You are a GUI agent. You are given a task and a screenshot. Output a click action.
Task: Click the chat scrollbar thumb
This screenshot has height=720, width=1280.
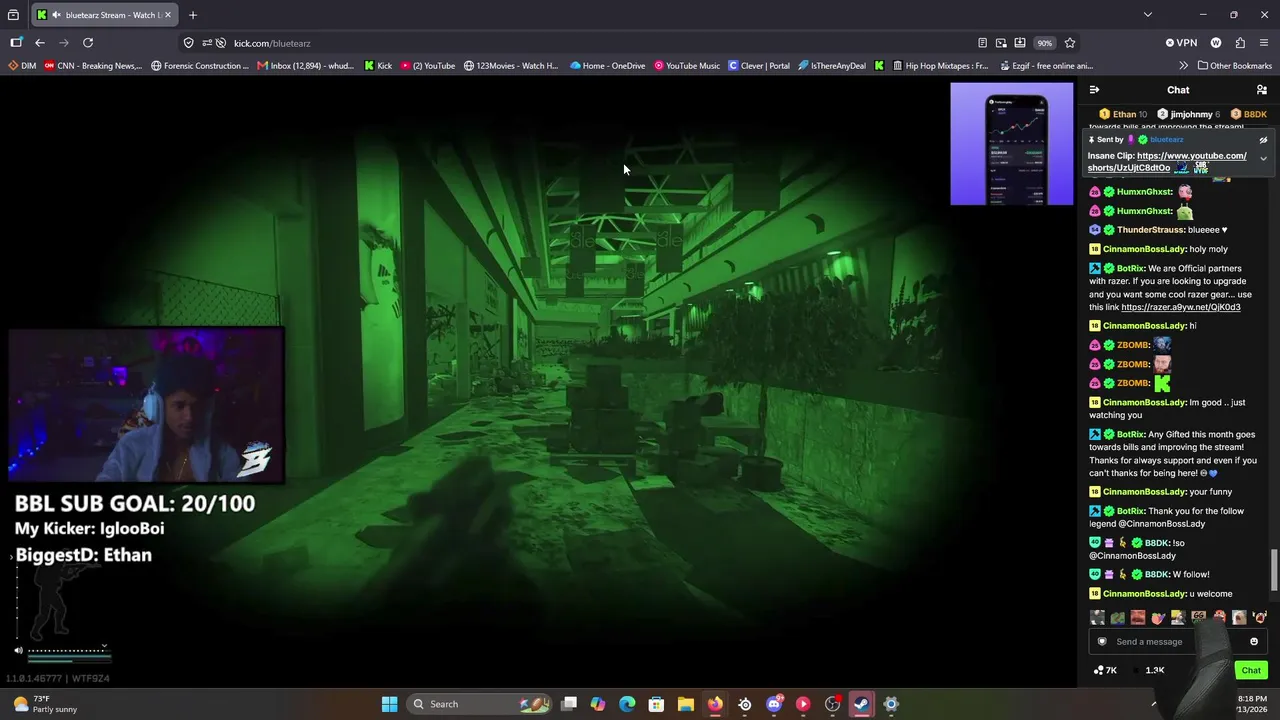tap(1274, 570)
